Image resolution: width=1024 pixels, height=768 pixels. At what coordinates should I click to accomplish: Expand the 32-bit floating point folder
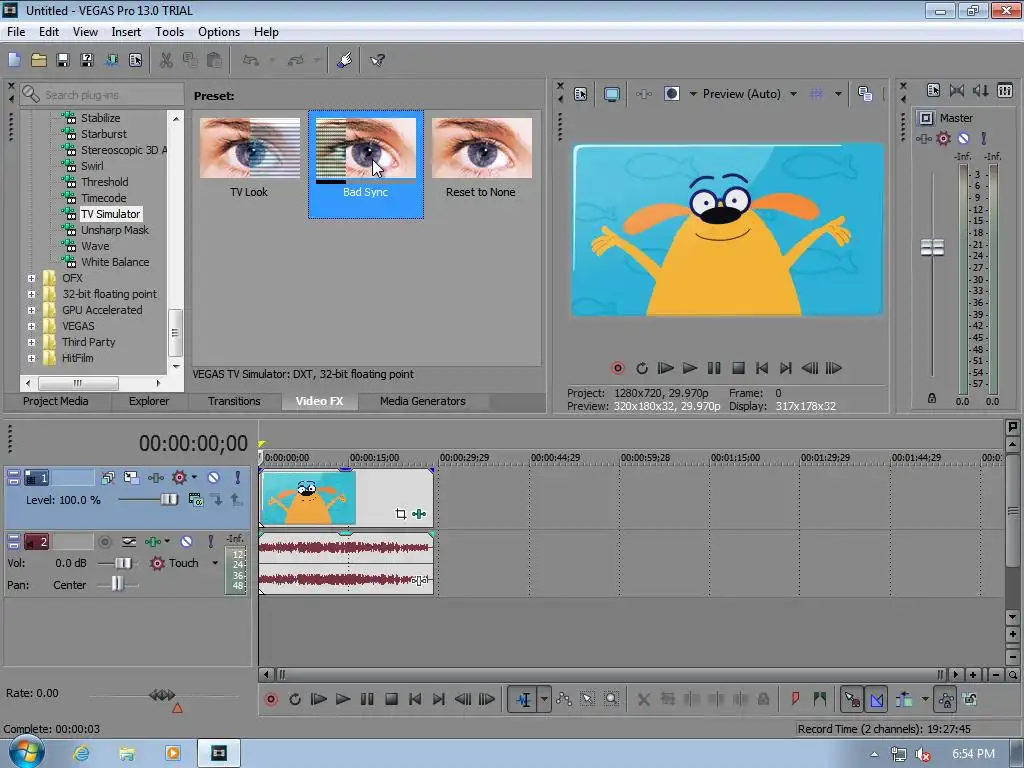tap(31, 294)
